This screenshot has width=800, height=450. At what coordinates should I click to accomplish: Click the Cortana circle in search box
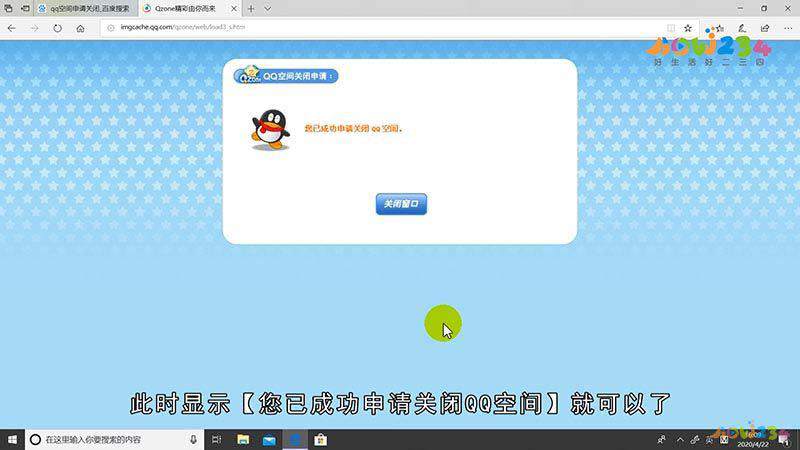coord(35,439)
